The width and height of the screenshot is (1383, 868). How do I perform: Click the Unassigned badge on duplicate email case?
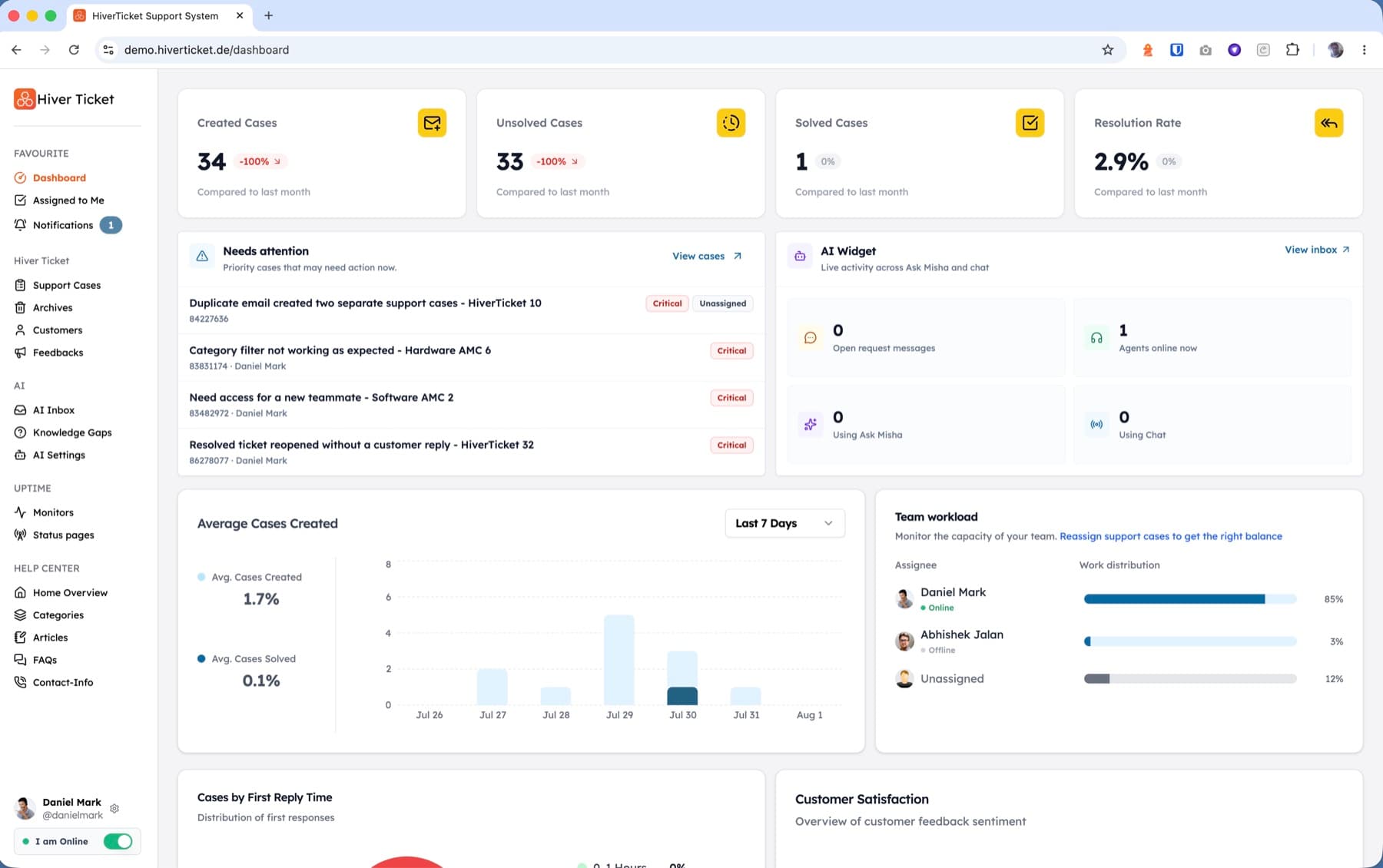(722, 303)
